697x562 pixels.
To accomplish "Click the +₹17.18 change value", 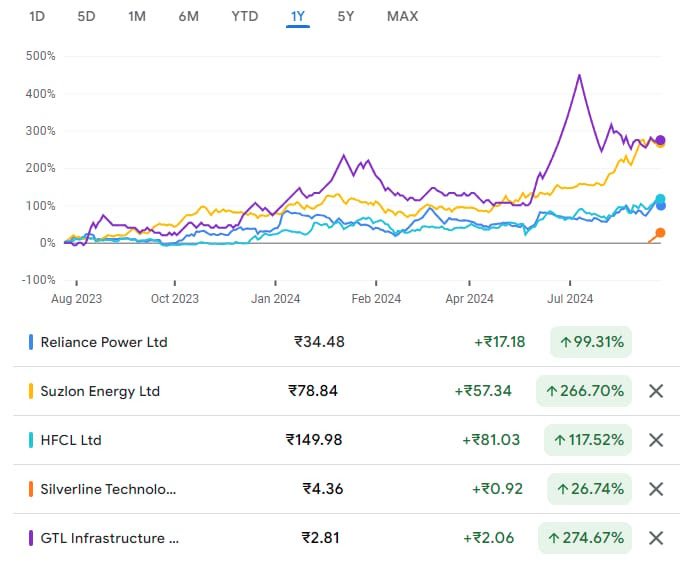I will [500, 342].
